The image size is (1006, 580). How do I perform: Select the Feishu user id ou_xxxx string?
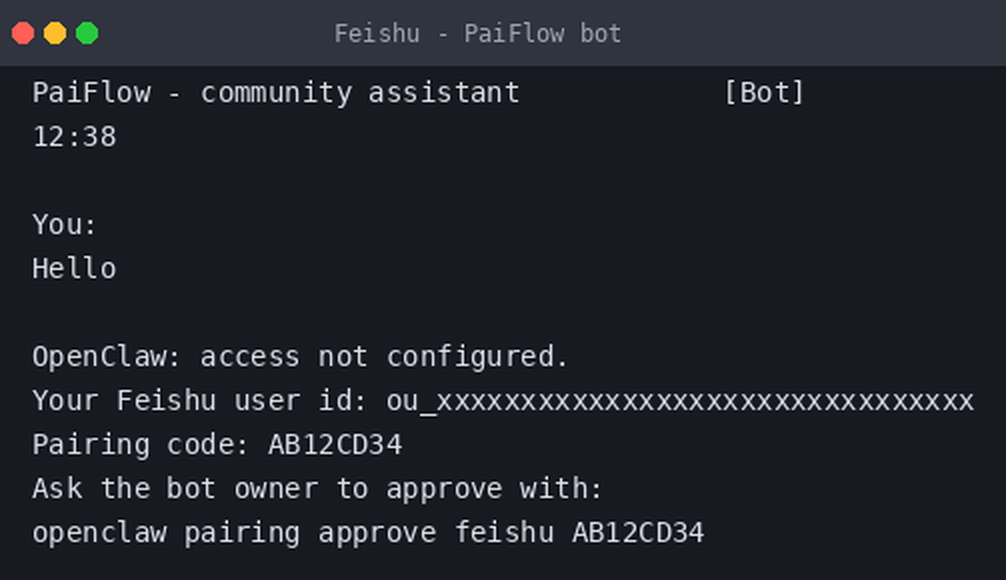680,401
